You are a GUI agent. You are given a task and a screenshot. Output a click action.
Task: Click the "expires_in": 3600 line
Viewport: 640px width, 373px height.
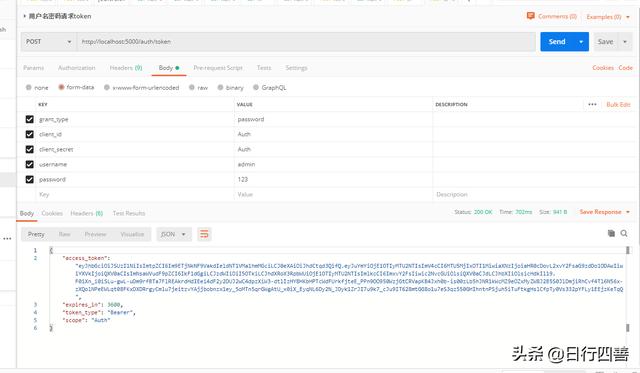click(92, 304)
